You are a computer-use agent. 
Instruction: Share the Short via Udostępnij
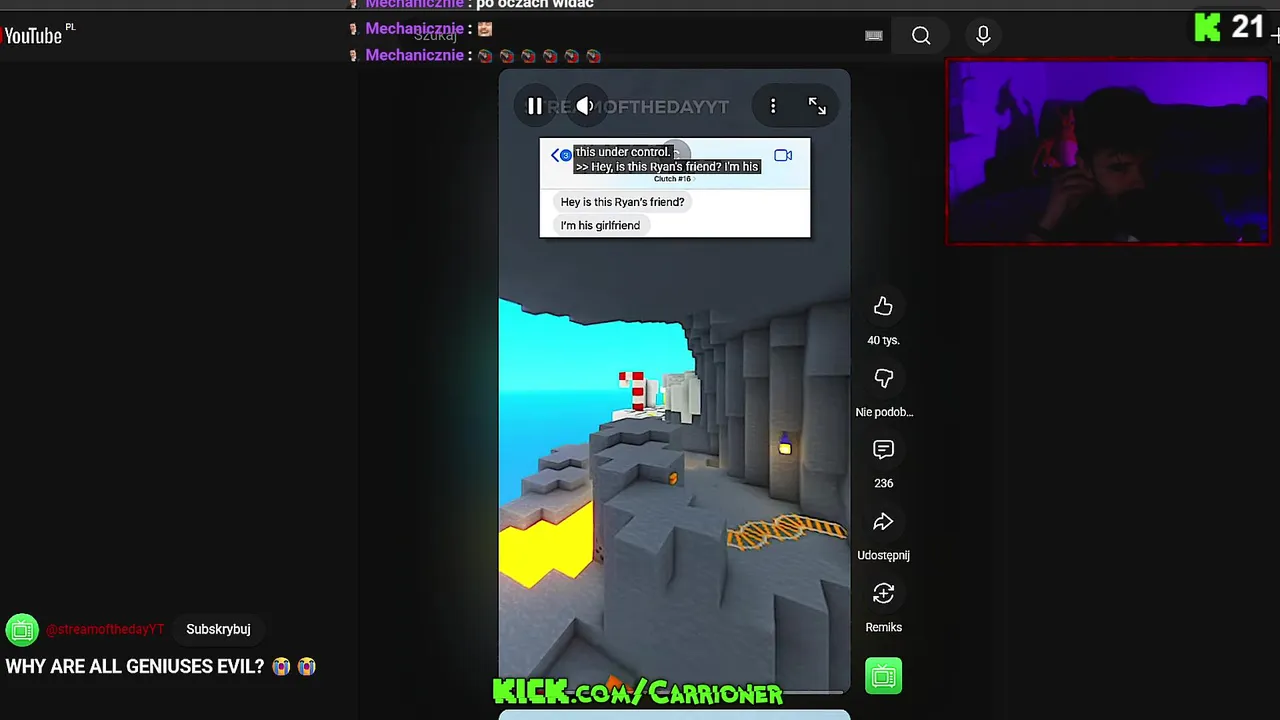point(883,522)
